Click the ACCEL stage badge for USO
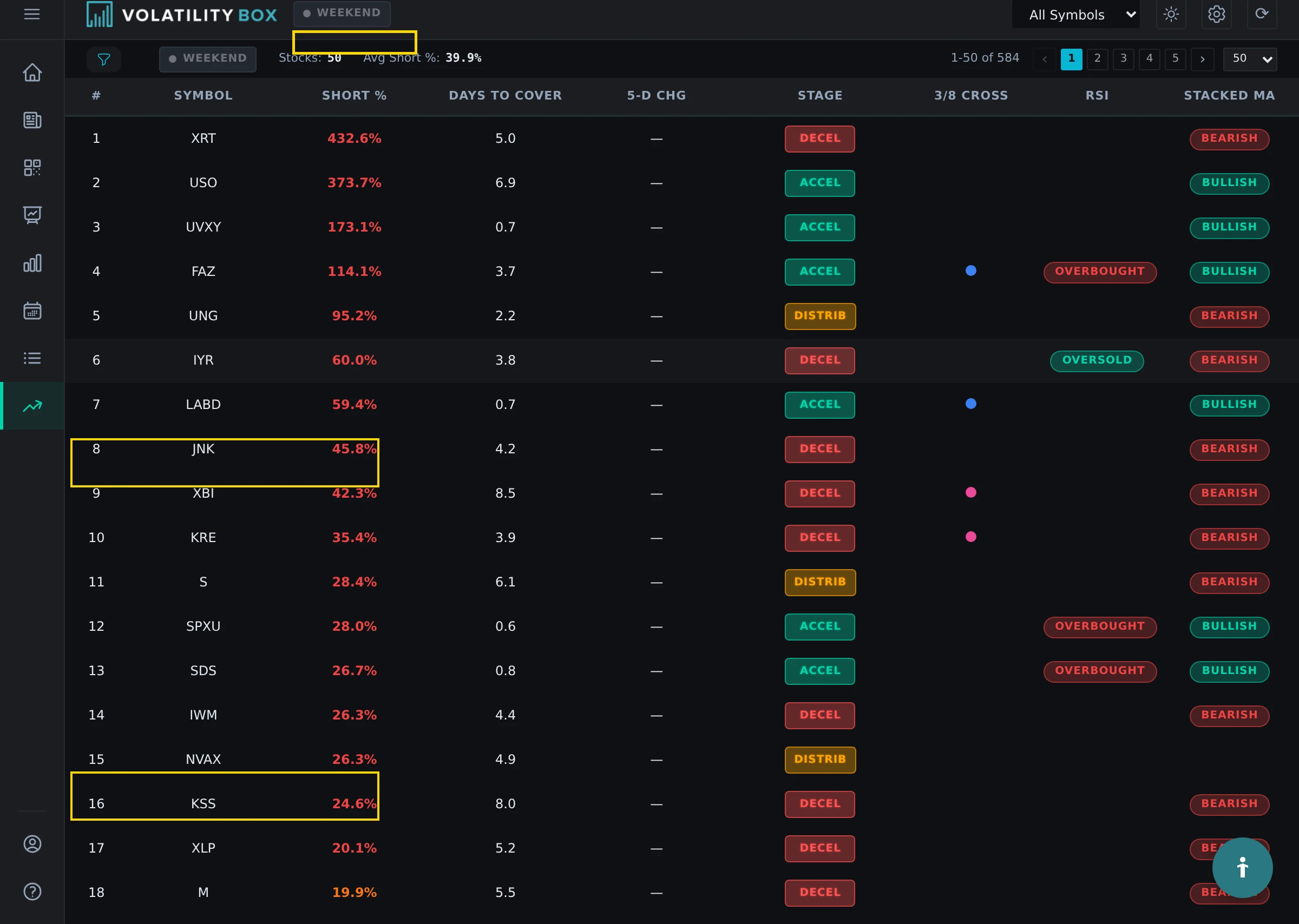Image resolution: width=1299 pixels, height=924 pixels. (x=821, y=183)
